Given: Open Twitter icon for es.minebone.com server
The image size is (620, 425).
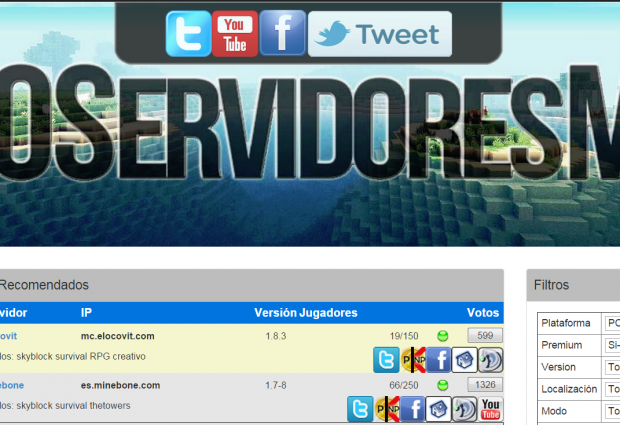Looking at the screenshot, I should coord(360,409).
